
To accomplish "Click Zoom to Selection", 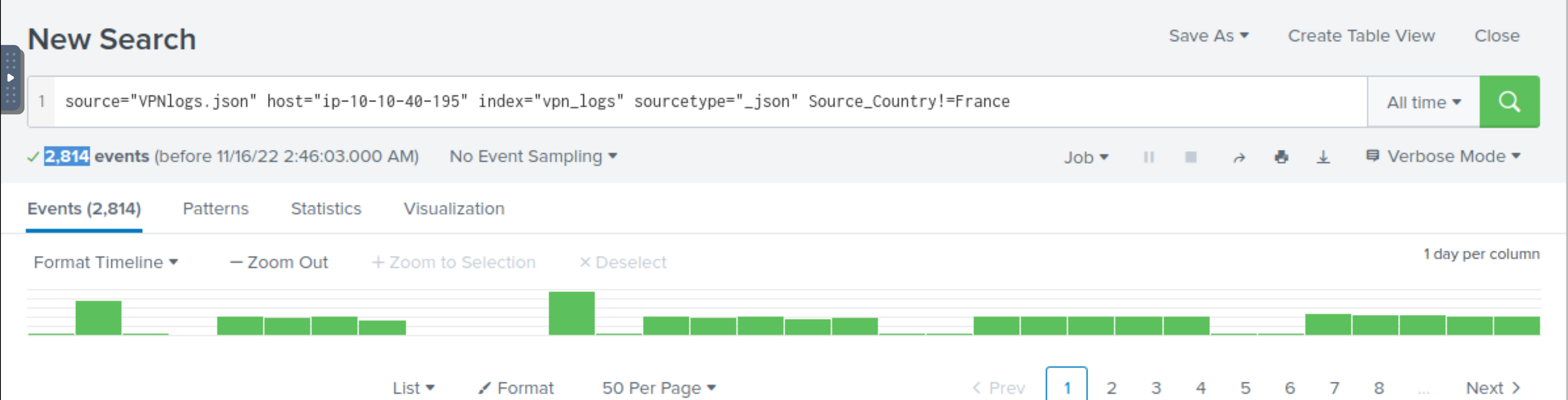I will (454, 262).
